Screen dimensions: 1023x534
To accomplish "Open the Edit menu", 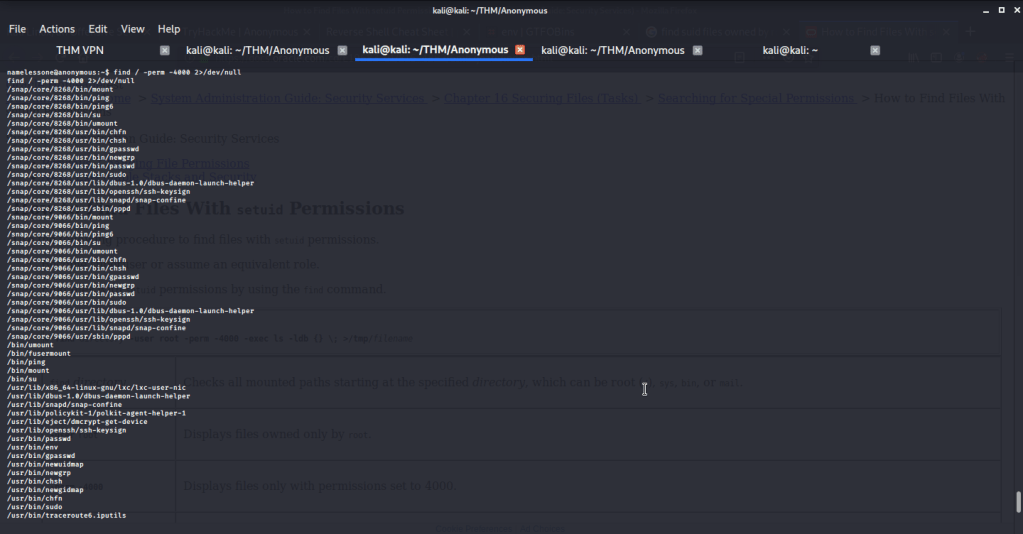I will pos(98,29).
